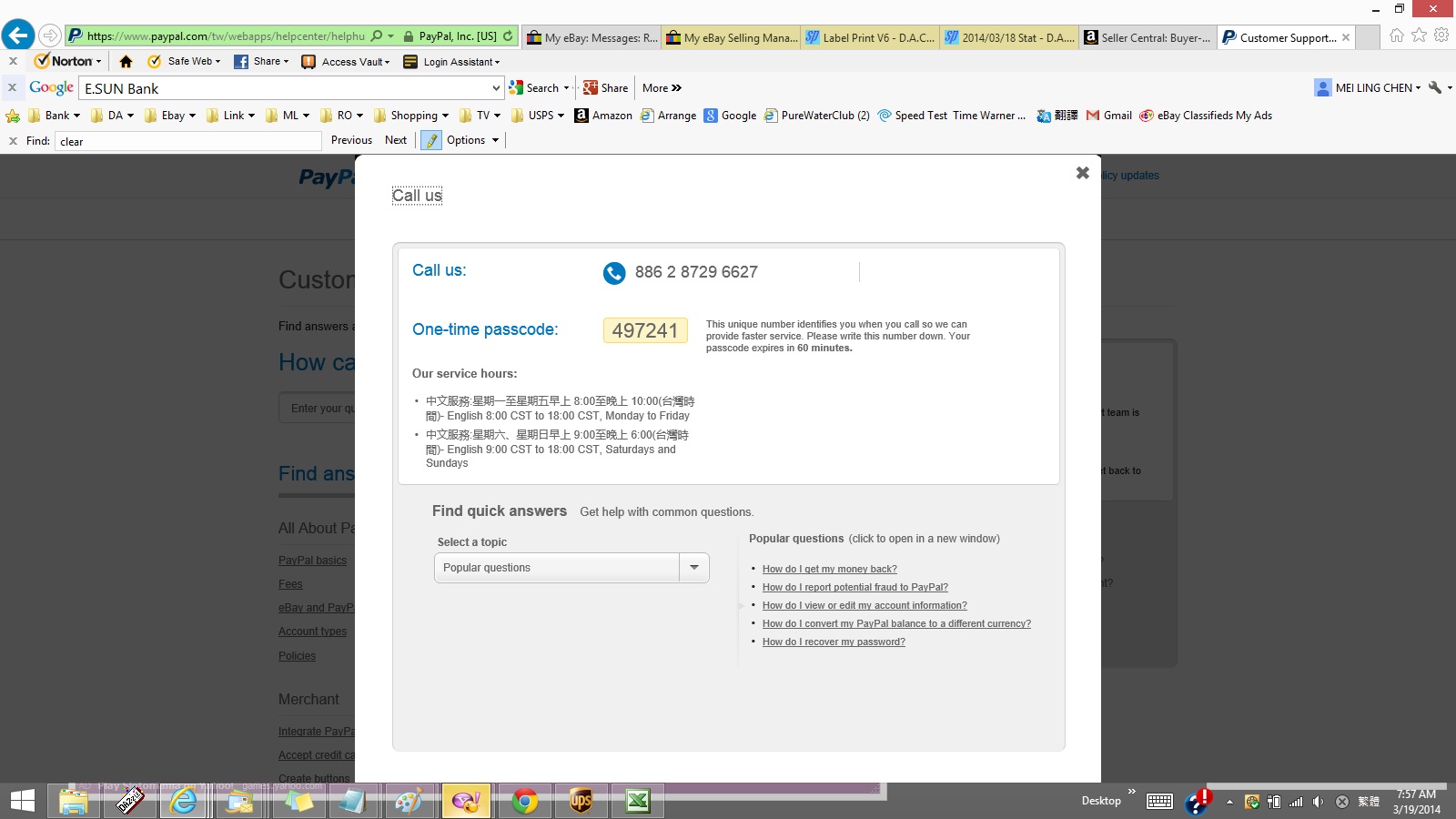Open the USPS favorites folder
Image resolution: width=1456 pixels, height=819 pixels.
coord(538,116)
